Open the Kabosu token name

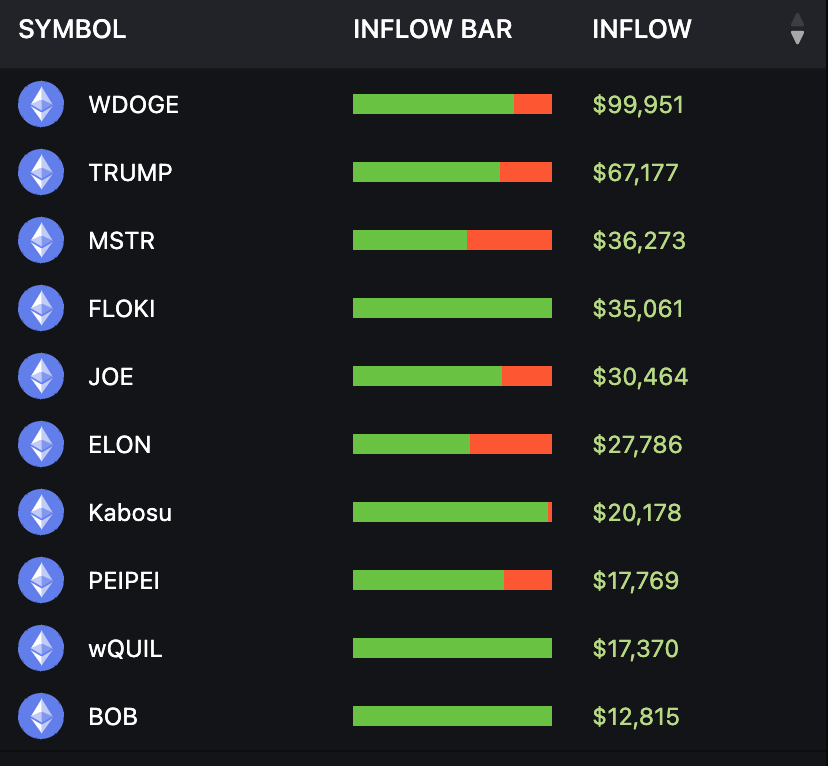coord(130,513)
